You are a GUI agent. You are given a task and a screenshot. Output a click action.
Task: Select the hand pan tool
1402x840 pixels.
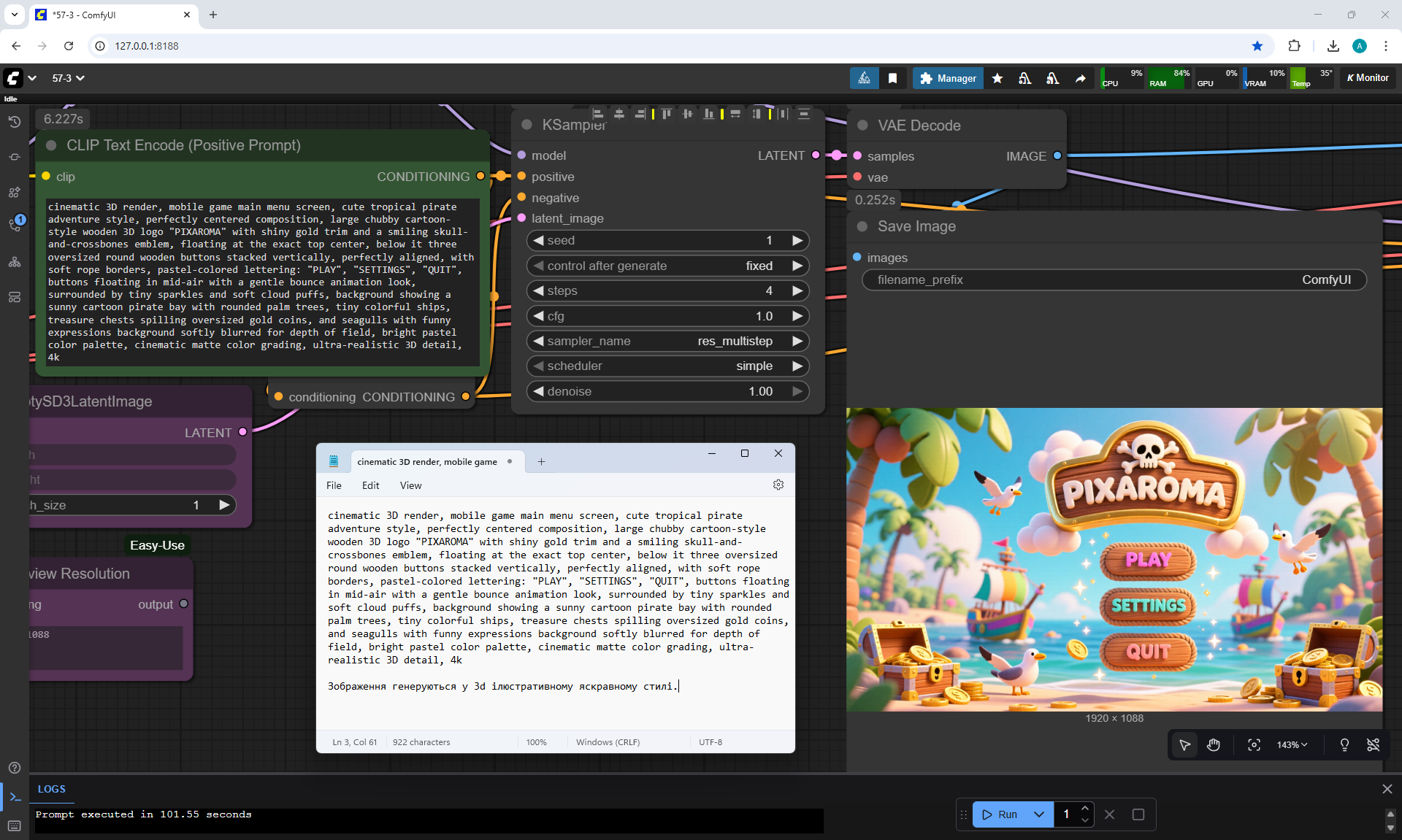tap(1214, 744)
